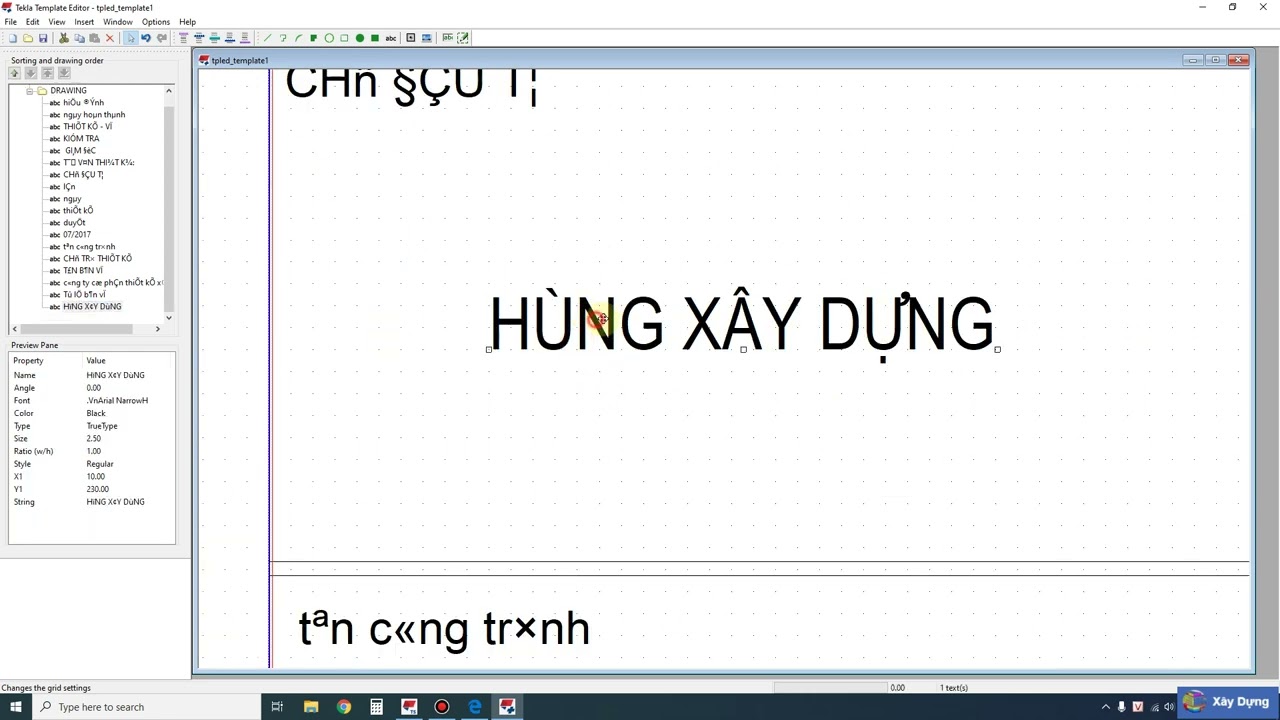The width and height of the screenshot is (1280, 720).
Task: Open the Window menu
Action: tap(117, 22)
